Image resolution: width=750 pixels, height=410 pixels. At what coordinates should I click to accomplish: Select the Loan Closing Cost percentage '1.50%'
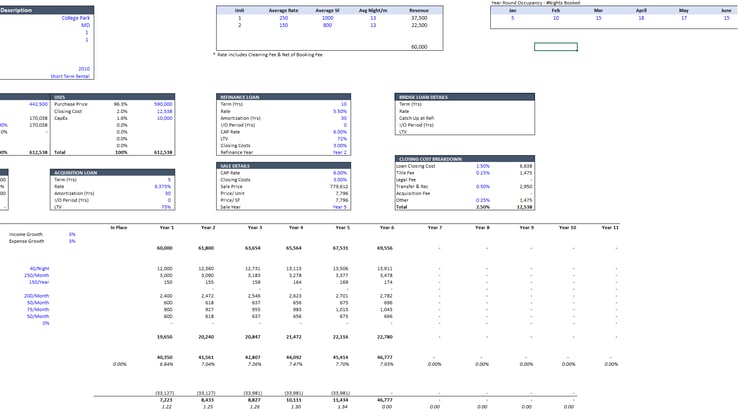point(483,166)
